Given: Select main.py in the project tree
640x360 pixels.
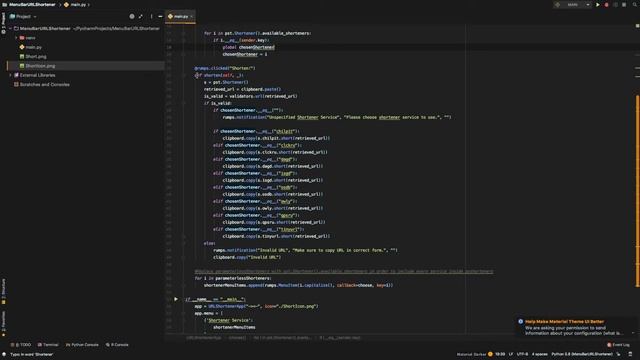Looking at the screenshot, I should tap(31, 47).
